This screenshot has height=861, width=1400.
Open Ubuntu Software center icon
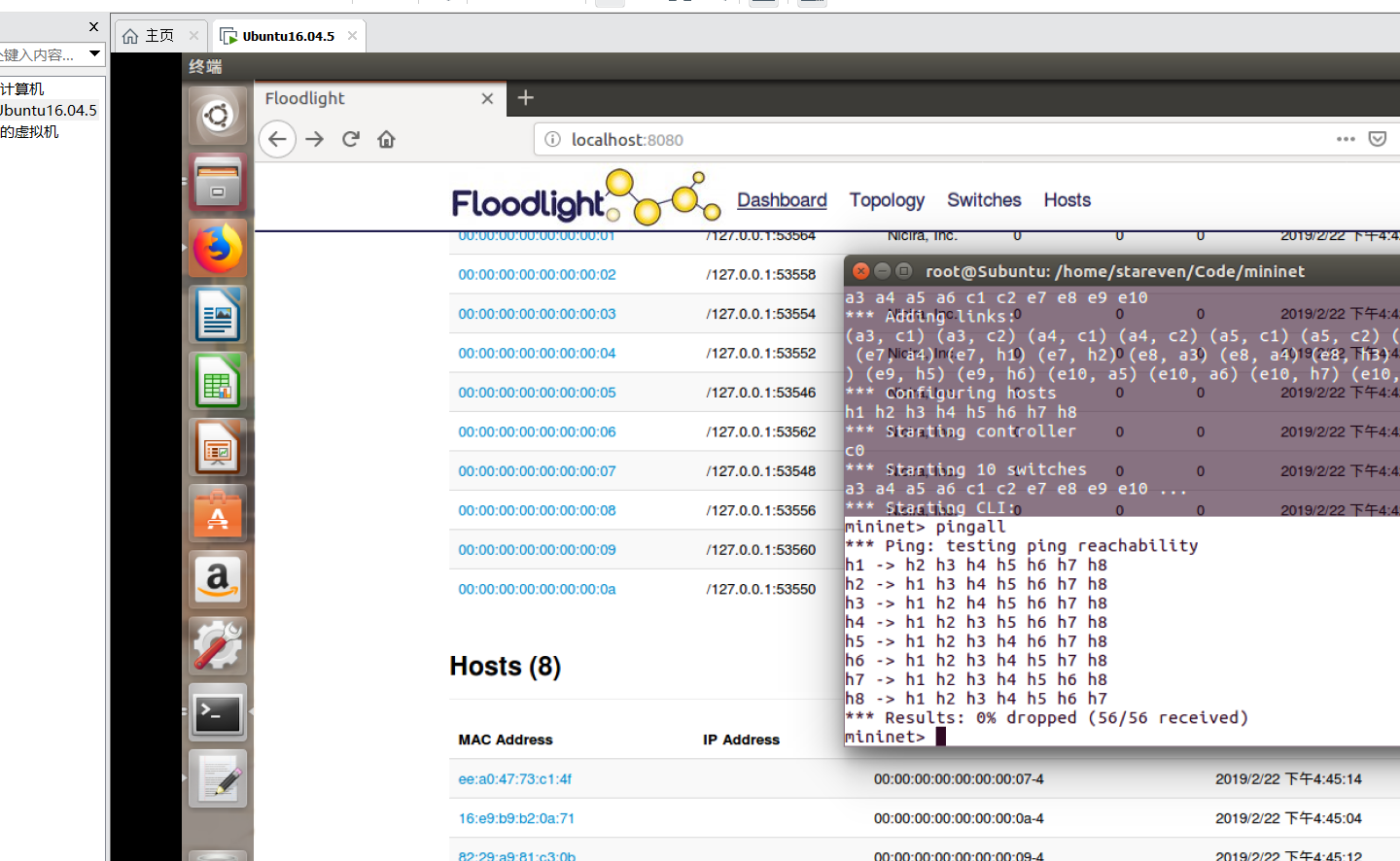[218, 513]
